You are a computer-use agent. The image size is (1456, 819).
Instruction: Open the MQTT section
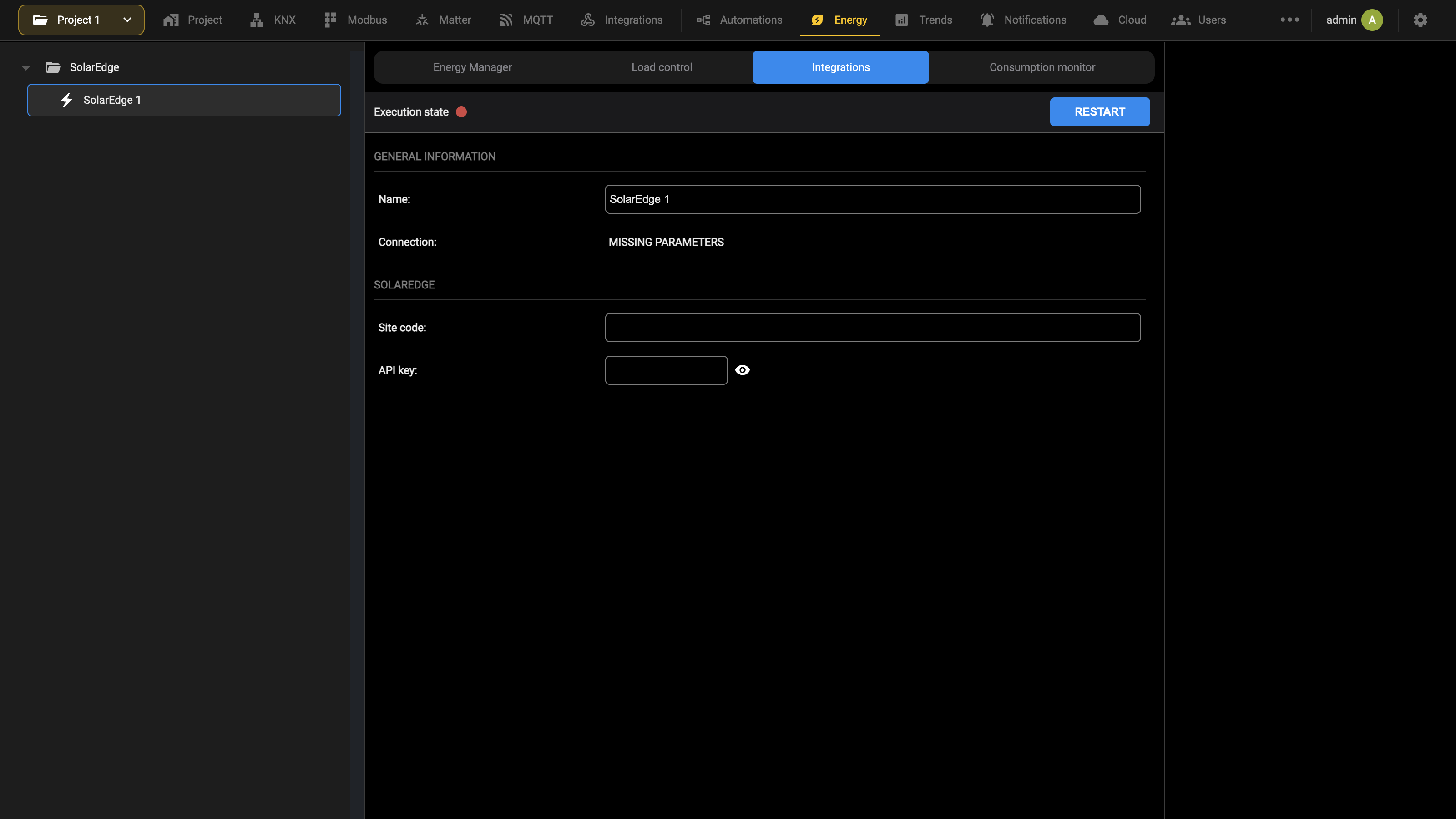[x=526, y=20]
